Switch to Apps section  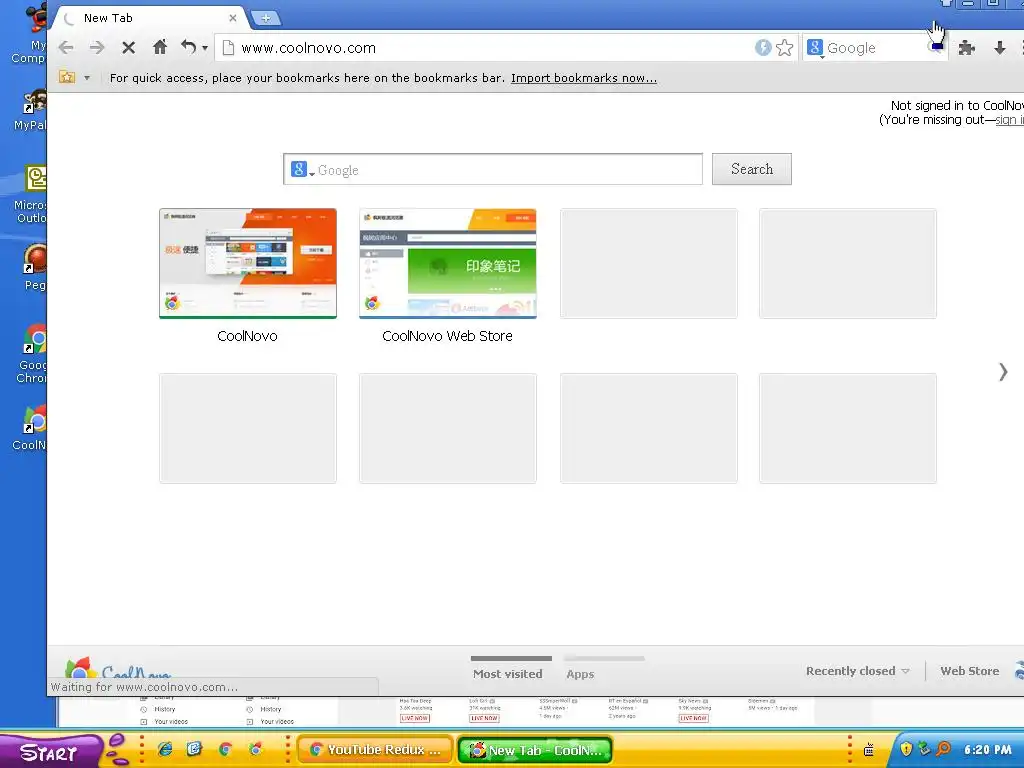pos(581,674)
